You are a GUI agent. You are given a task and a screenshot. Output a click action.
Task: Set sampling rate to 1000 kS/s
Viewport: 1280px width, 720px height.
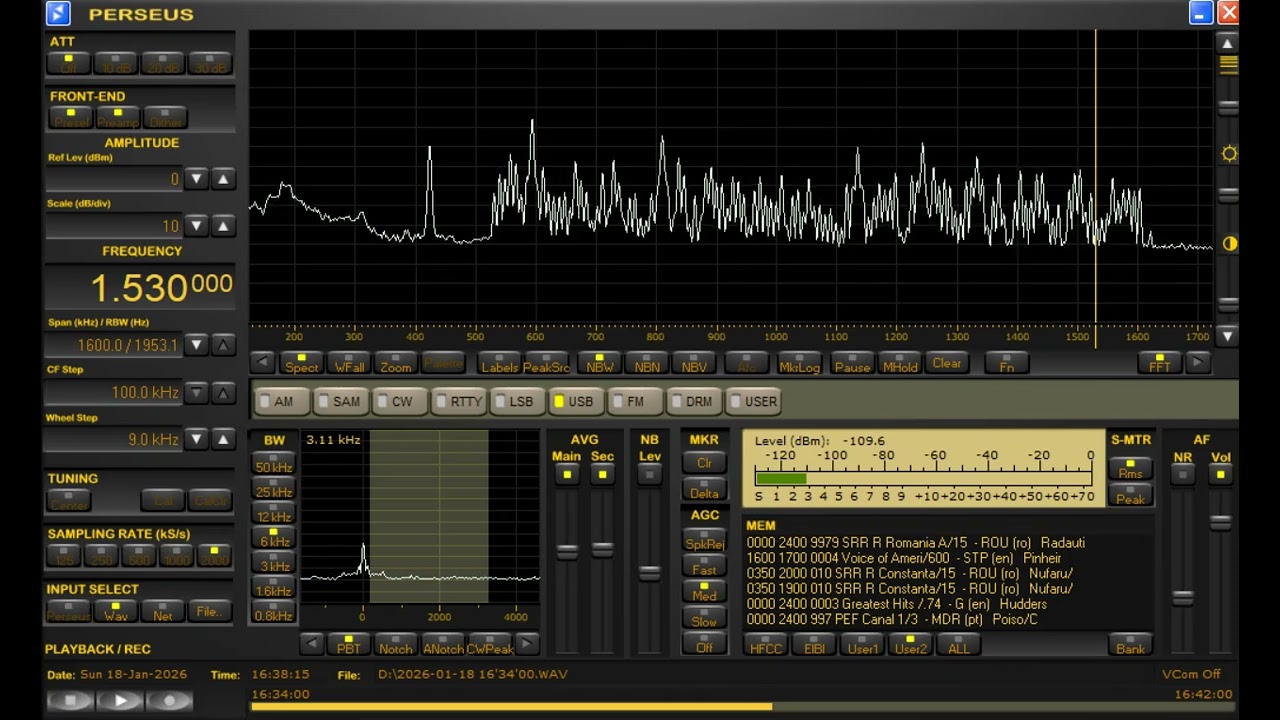click(176, 556)
